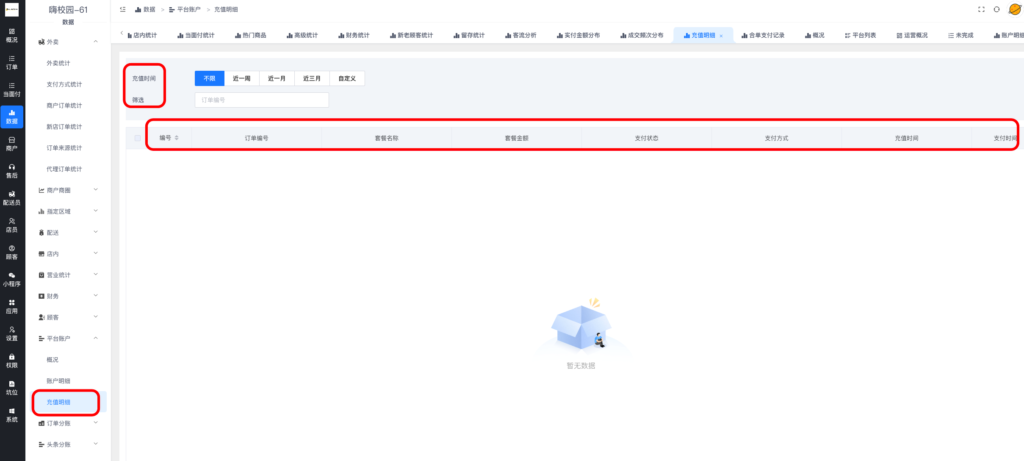The width and height of the screenshot is (1024, 461).
Task: Open 订单 in the dark left rail
Action: tap(12, 62)
